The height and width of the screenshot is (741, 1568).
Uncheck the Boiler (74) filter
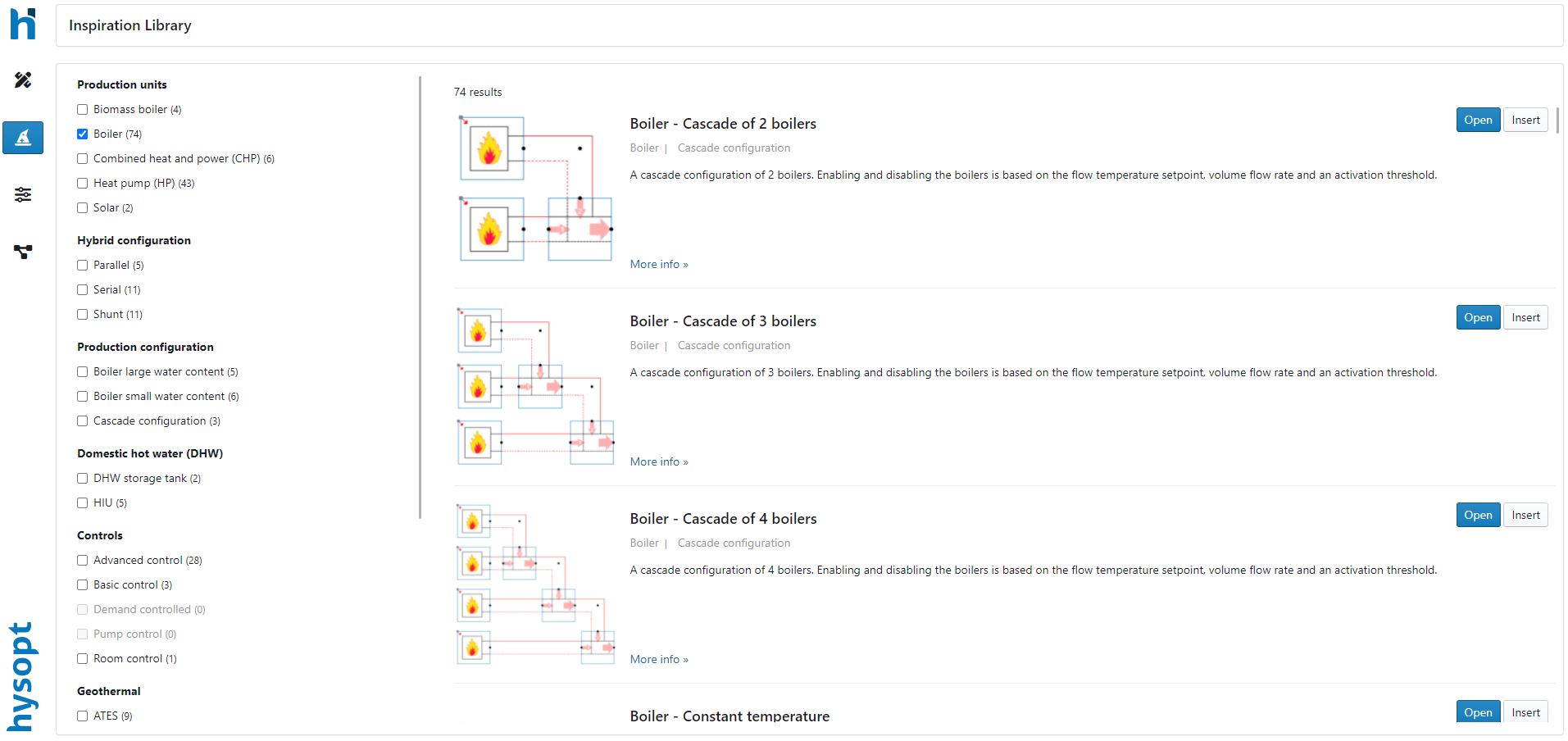[83, 134]
